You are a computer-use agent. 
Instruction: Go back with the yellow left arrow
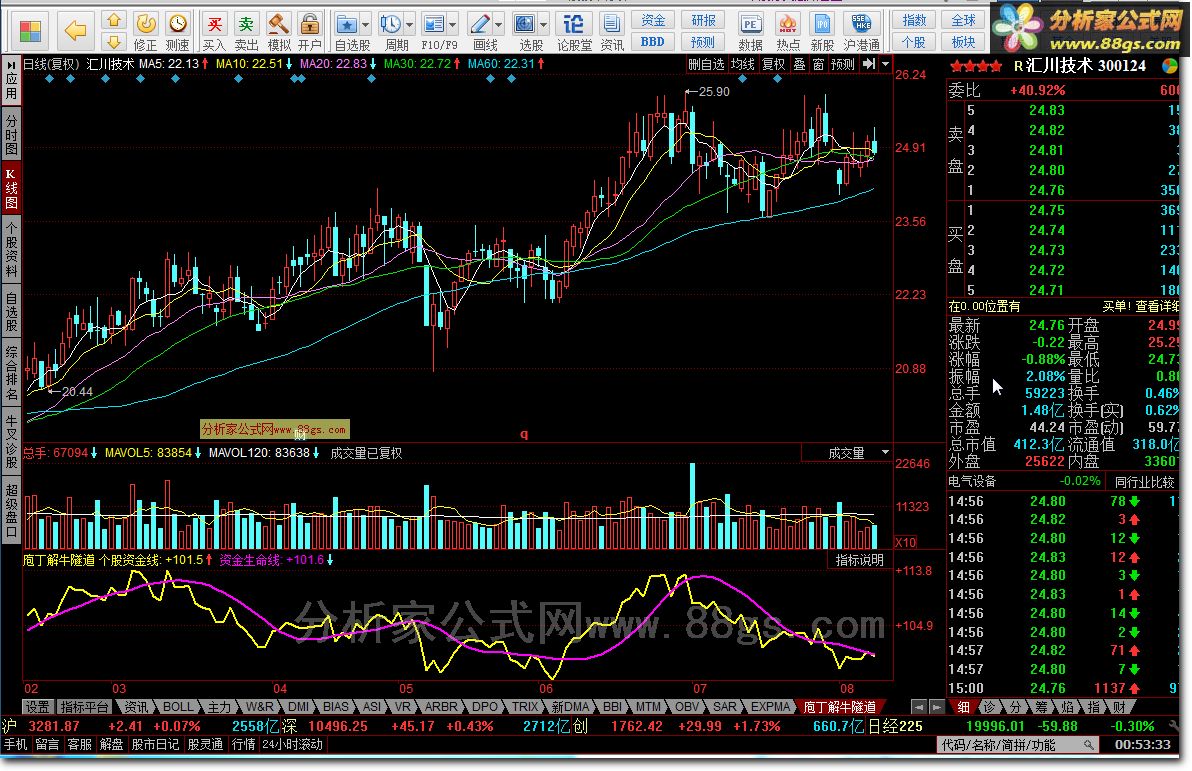pos(75,31)
